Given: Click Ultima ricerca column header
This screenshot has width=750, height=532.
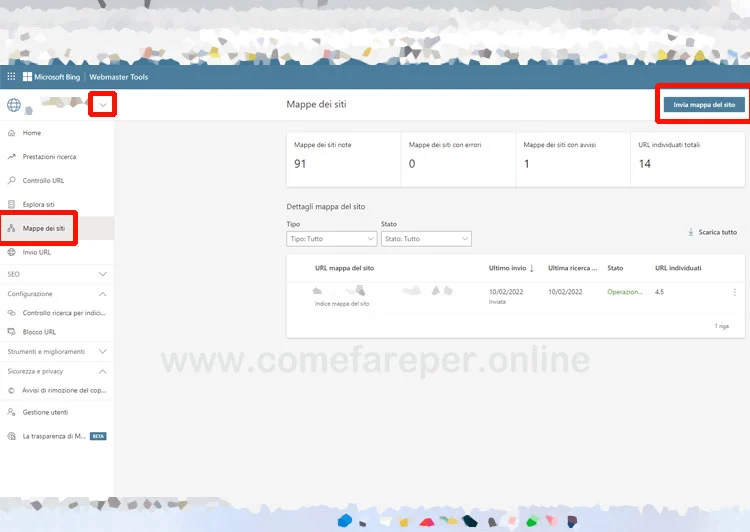Looking at the screenshot, I should [x=573, y=268].
